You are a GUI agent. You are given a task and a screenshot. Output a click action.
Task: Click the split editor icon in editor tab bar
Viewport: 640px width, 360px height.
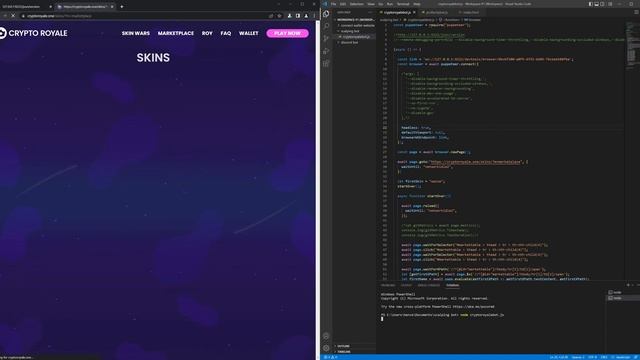click(636, 12)
